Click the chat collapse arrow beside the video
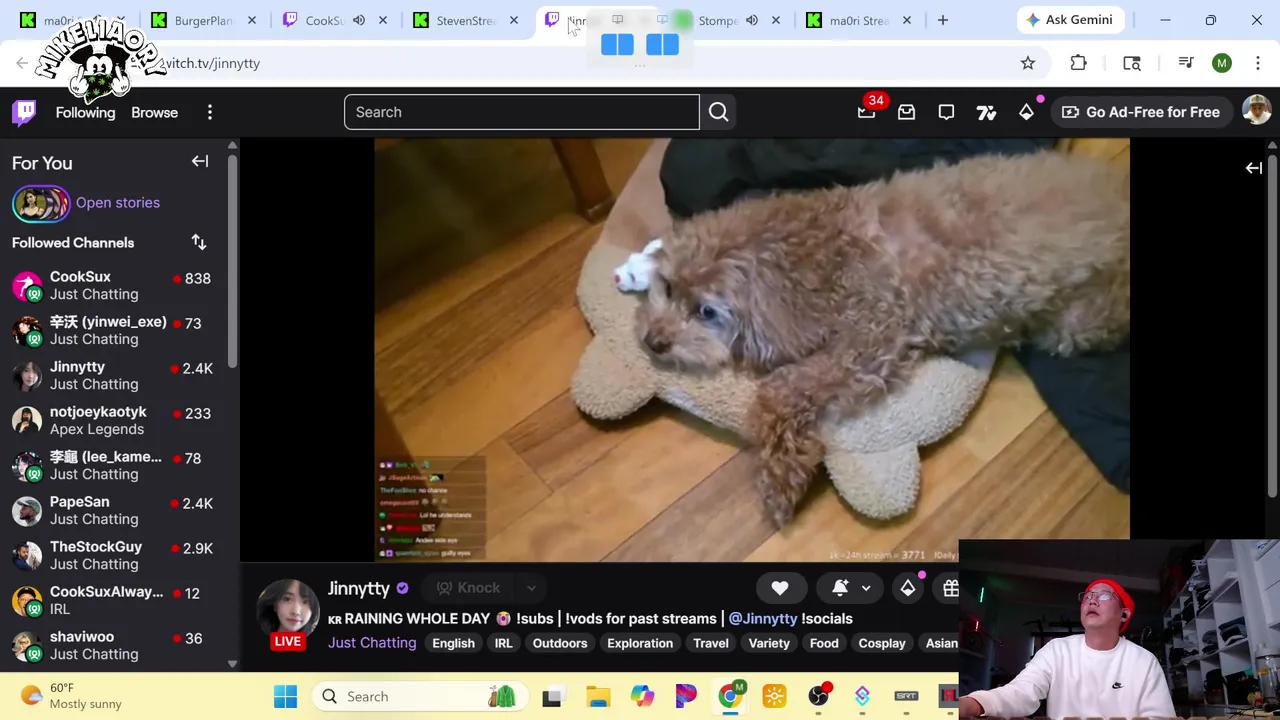Image resolution: width=1280 pixels, height=720 pixels. [1253, 168]
